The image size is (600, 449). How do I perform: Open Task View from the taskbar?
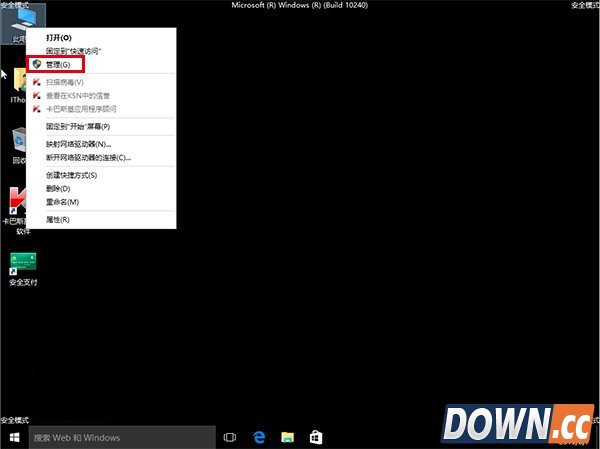coord(230,437)
